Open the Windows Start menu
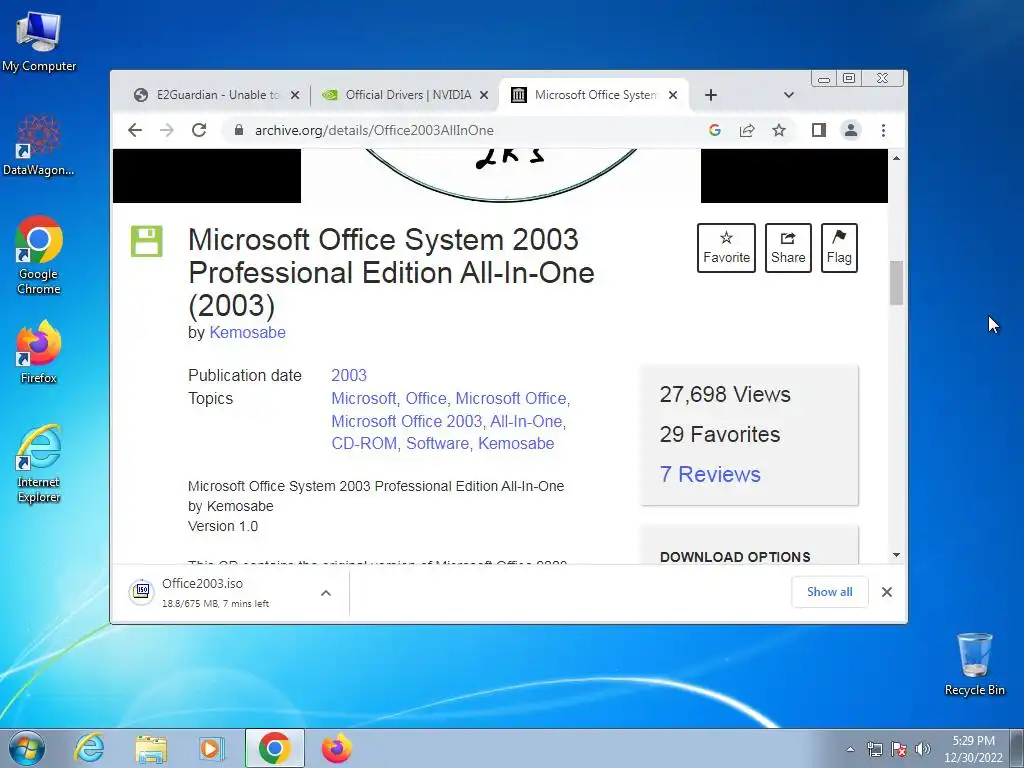Viewport: 1024px width, 768px height. (x=27, y=748)
